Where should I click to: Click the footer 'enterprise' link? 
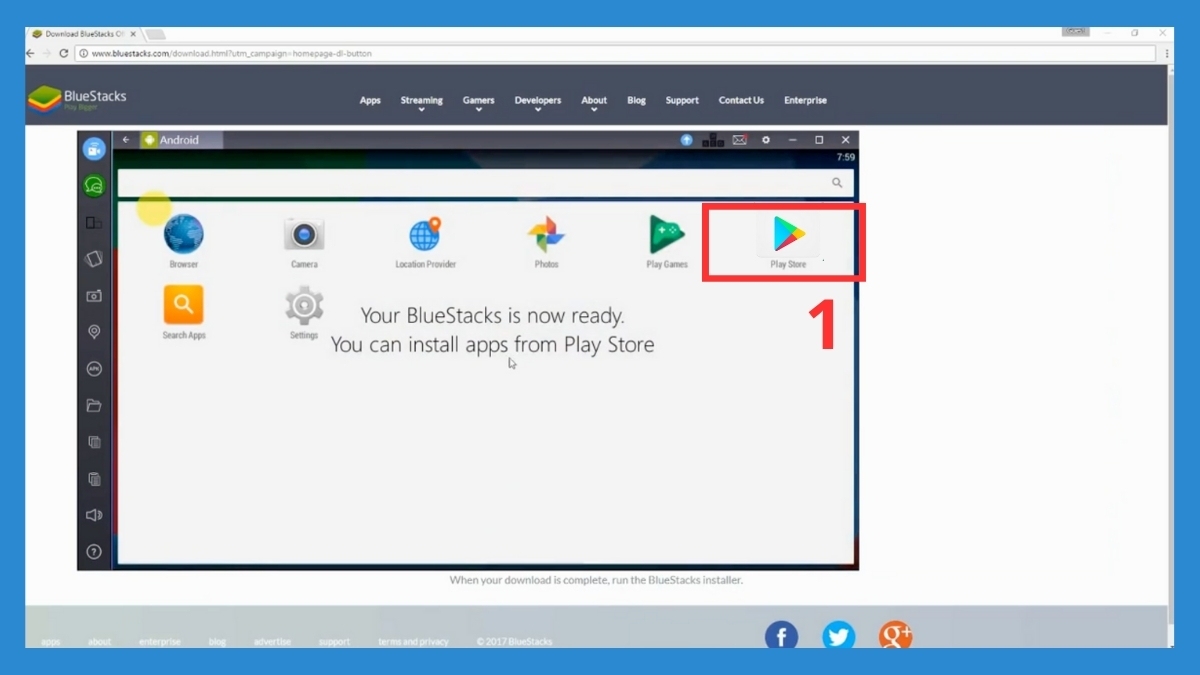click(160, 642)
